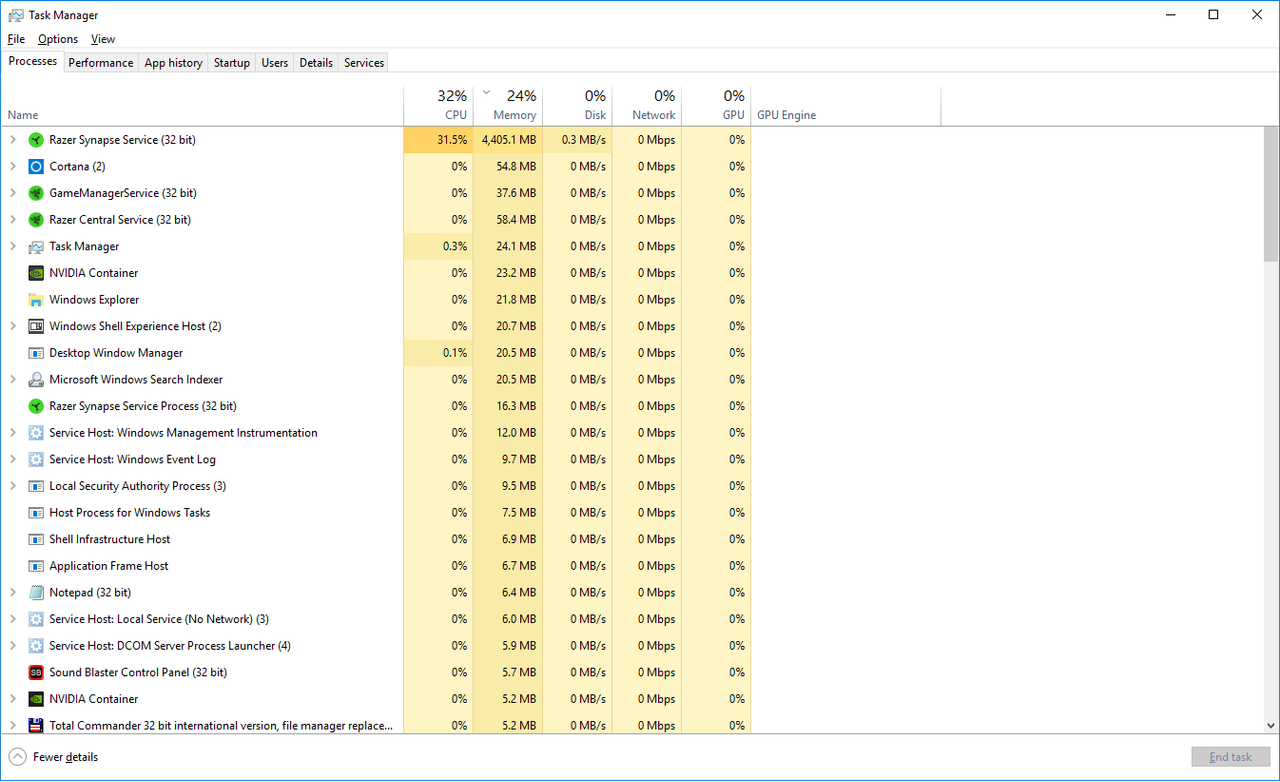The width and height of the screenshot is (1280, 782).
Task: Expand the Cortana (2) process group
Action: click(x=13, y=167)
